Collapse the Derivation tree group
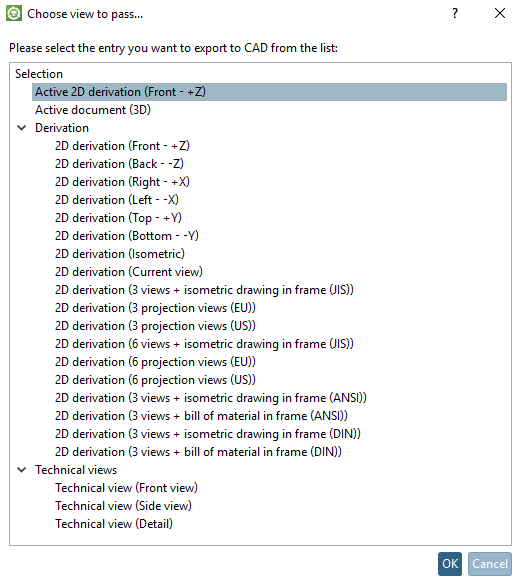 click(22, 128)
